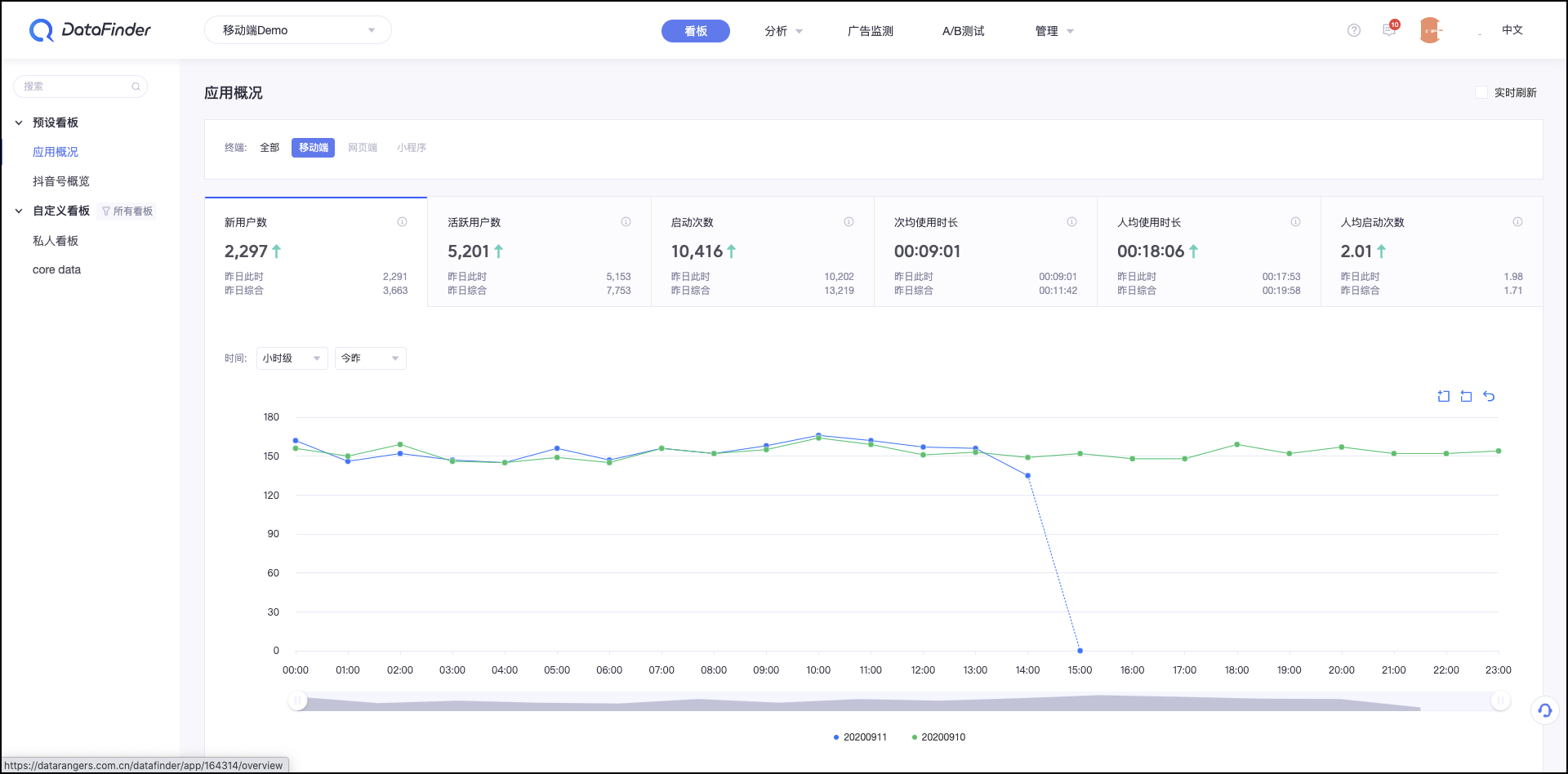Enable the 实时刷新 checkbox
This screenshot has width=1568, height=774.
(x=1481, y=92)
